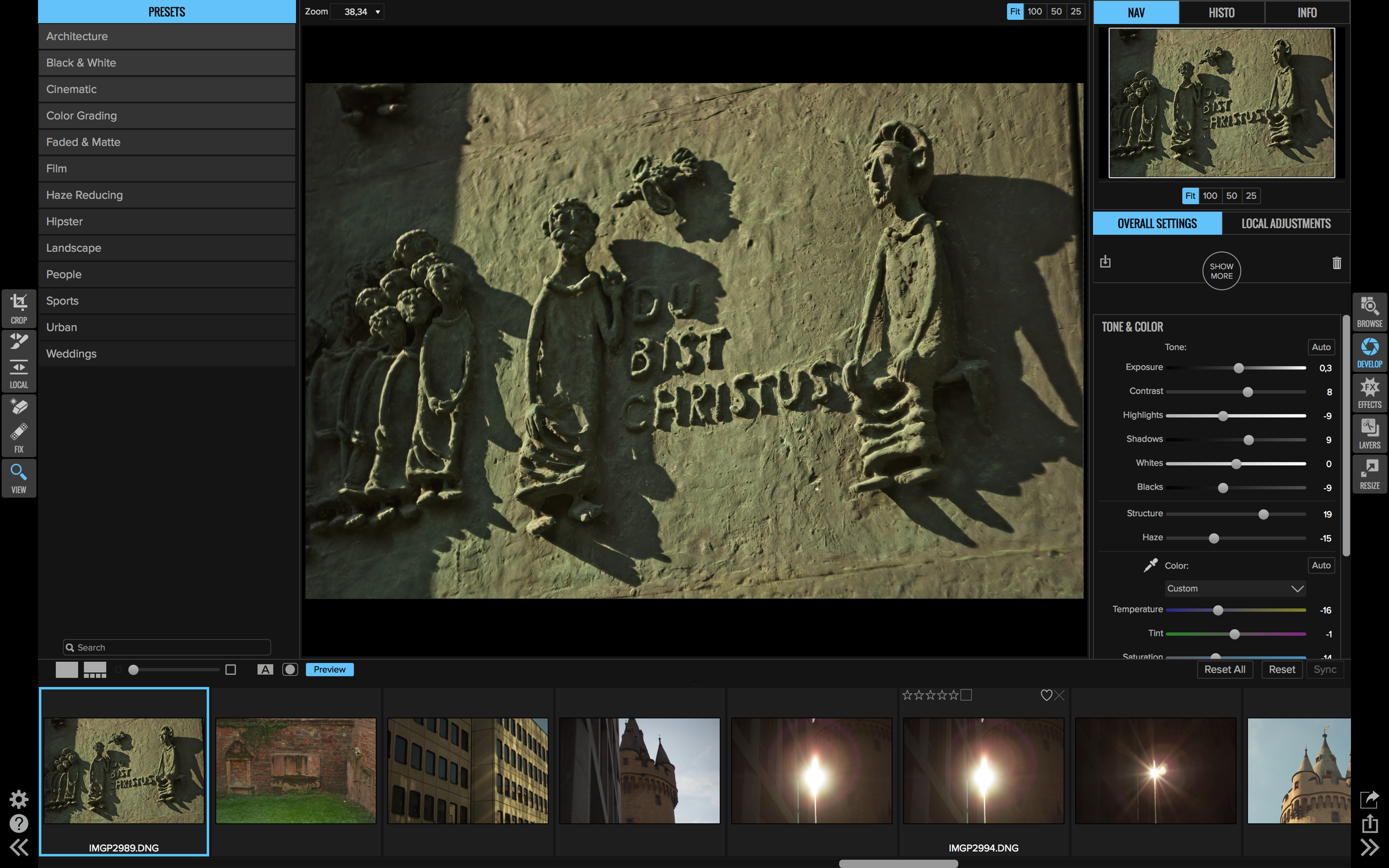Click the white balance eyedropper
This screenshot has height=868, width=1389.
[x=1150, y=565]
